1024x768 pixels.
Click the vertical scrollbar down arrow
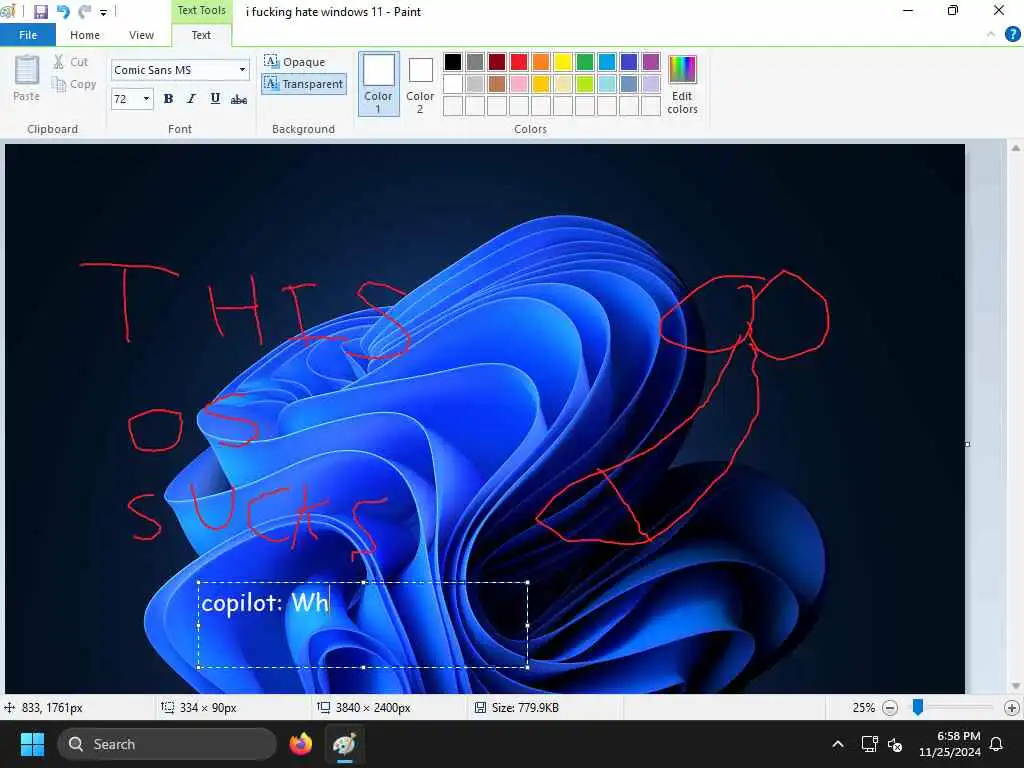(1016, 686)
